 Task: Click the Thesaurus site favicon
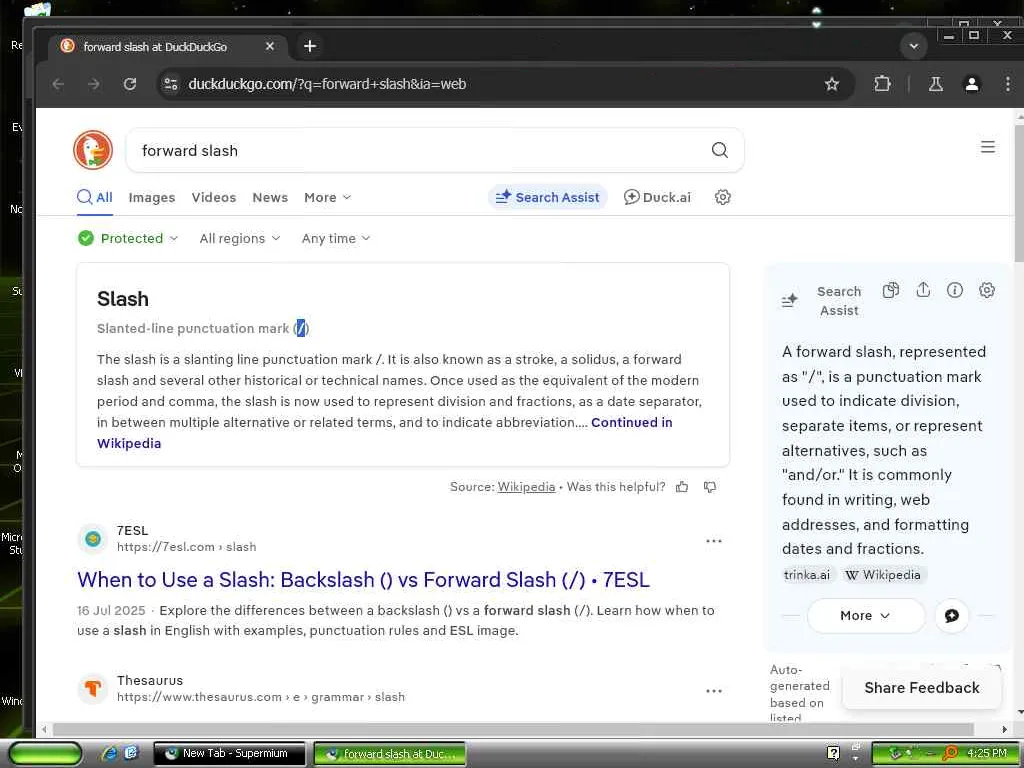pos(93,688)
